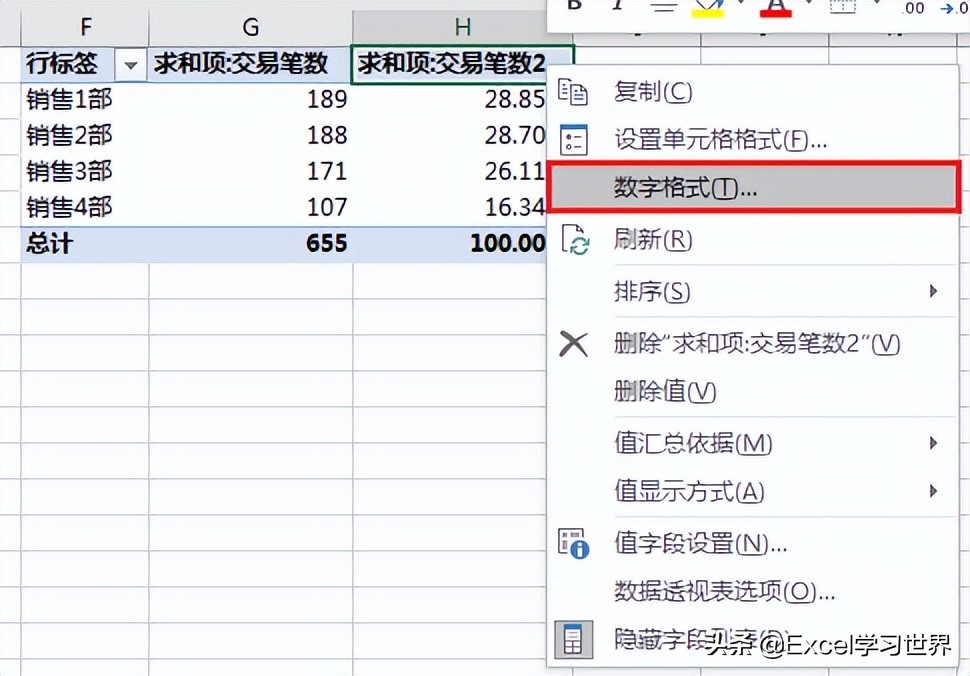Click the cell showing 26.11
The height and width of the screenshot is (676, 970).
[x=450, y=171]
